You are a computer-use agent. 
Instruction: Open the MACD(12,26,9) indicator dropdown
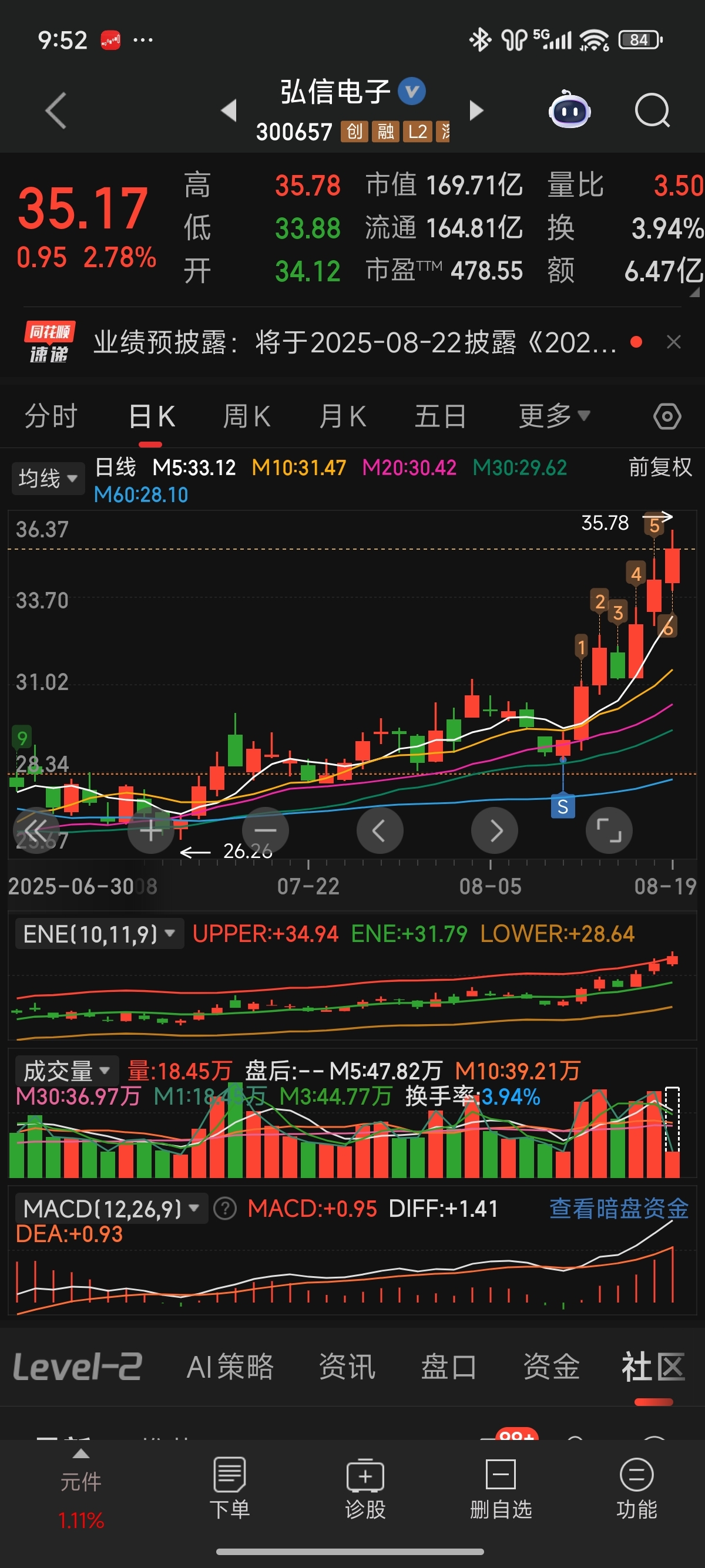tap(111, 1208)
